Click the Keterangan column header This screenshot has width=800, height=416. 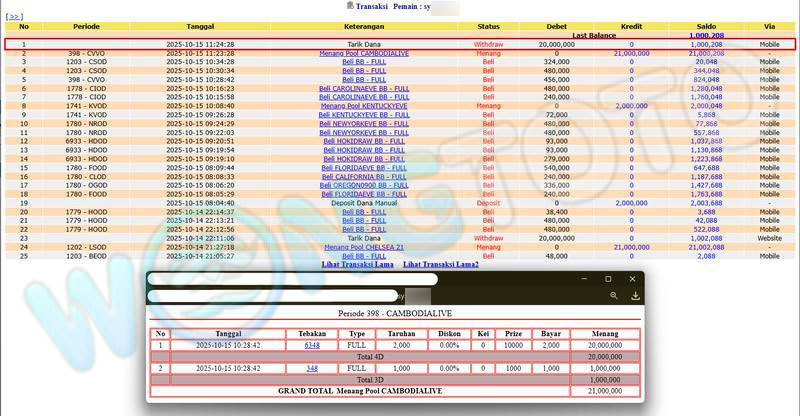[x=363, y=26]
